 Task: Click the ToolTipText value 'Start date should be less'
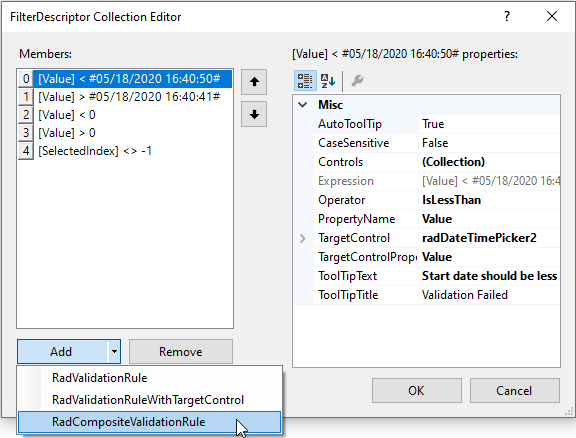[x=489, y=276]
